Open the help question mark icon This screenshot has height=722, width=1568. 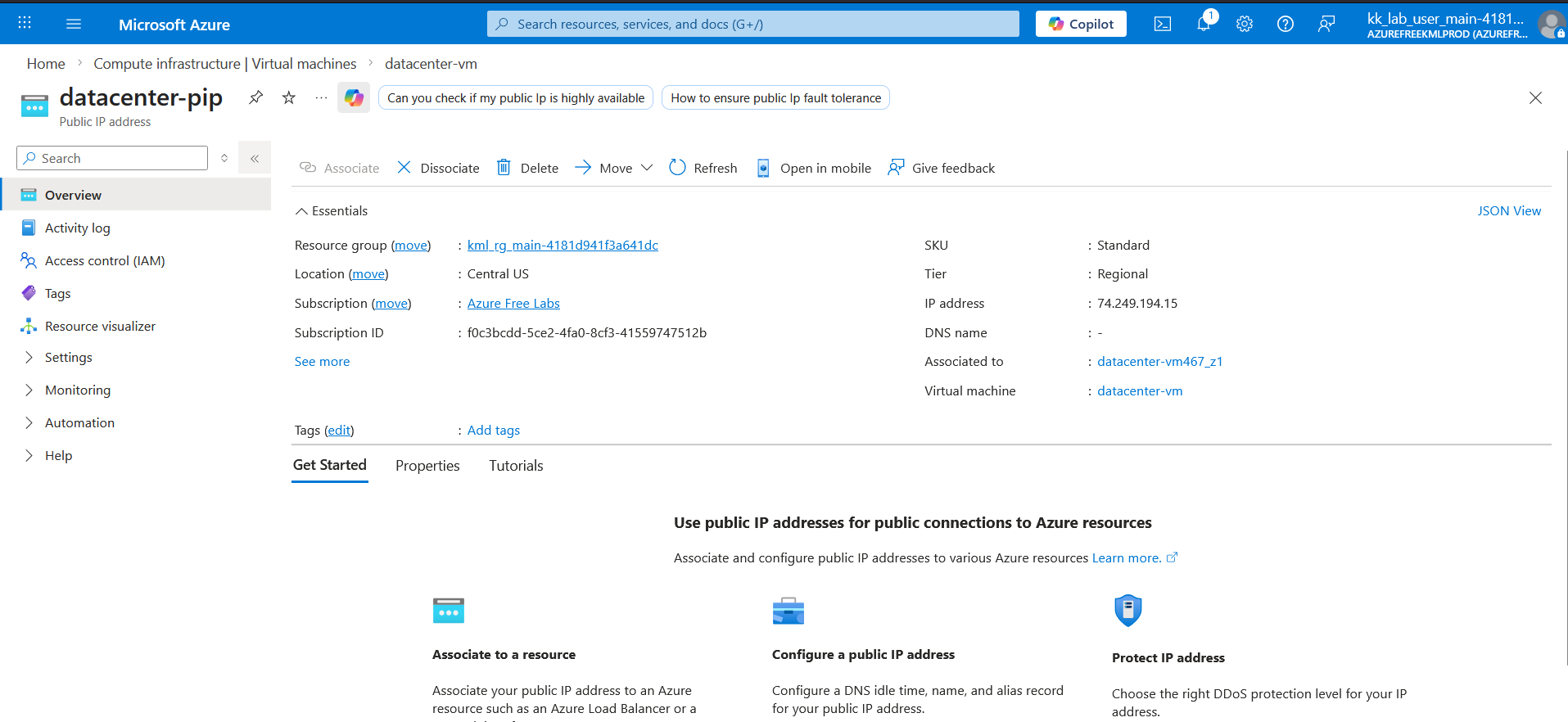(x=1286, y=24)
